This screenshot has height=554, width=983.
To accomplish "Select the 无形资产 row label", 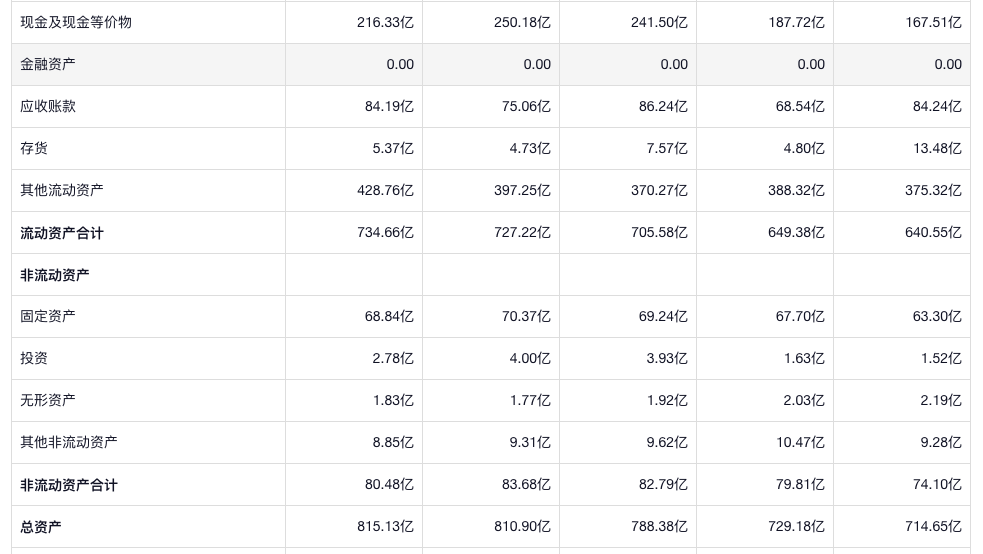I will point(48,400).
